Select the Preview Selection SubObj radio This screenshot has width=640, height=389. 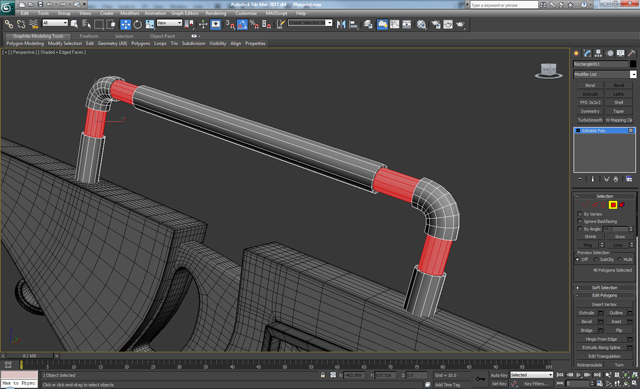(x=596, y=259)
